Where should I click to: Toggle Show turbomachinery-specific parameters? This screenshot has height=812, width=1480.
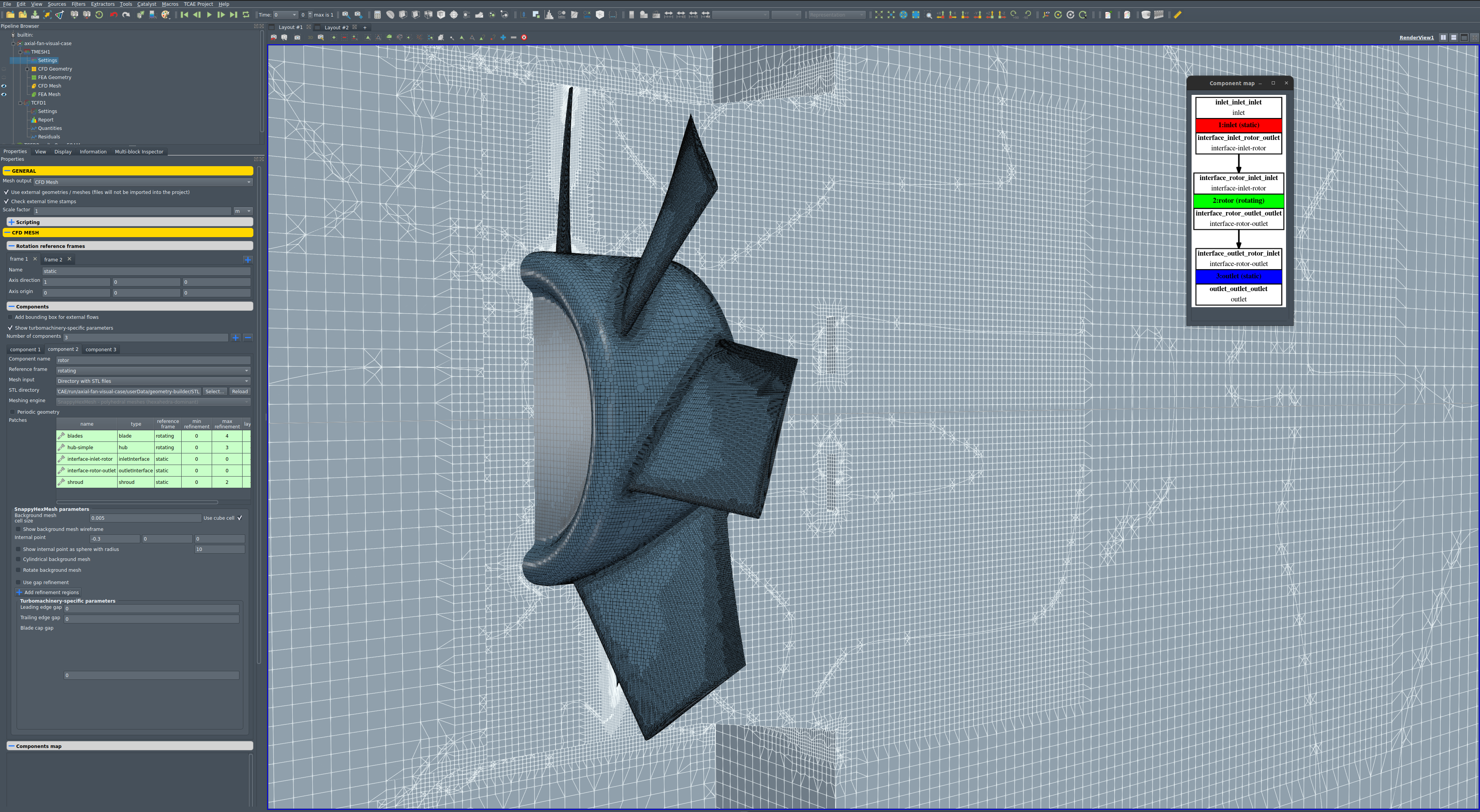[10, 328]
